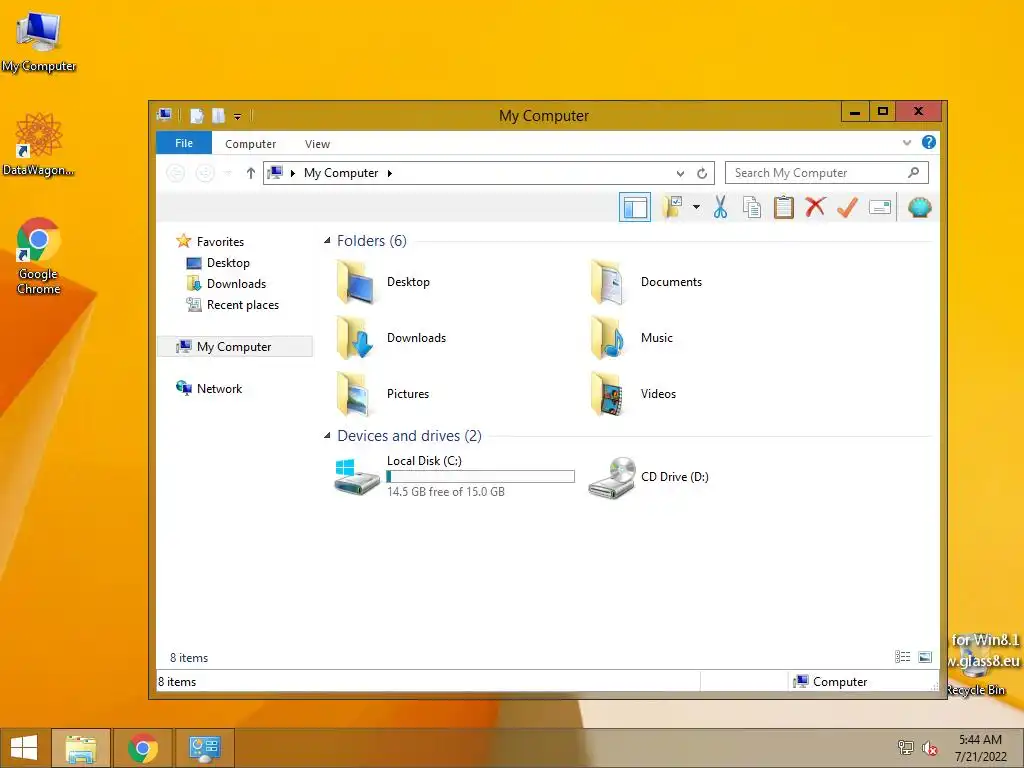This screenshot has height=768, width=1024.
Task: Open the View ribbon tab
Action: pyautogui.click(x=317, y=144)
